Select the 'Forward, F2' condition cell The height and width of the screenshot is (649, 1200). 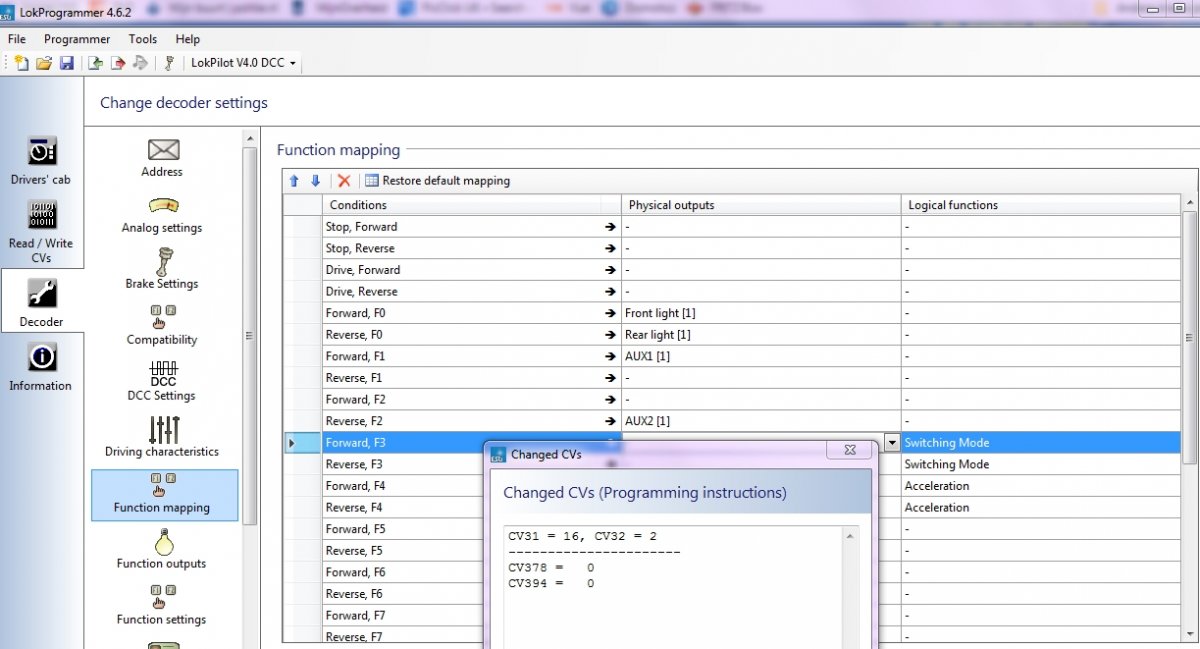click(472, 399)
